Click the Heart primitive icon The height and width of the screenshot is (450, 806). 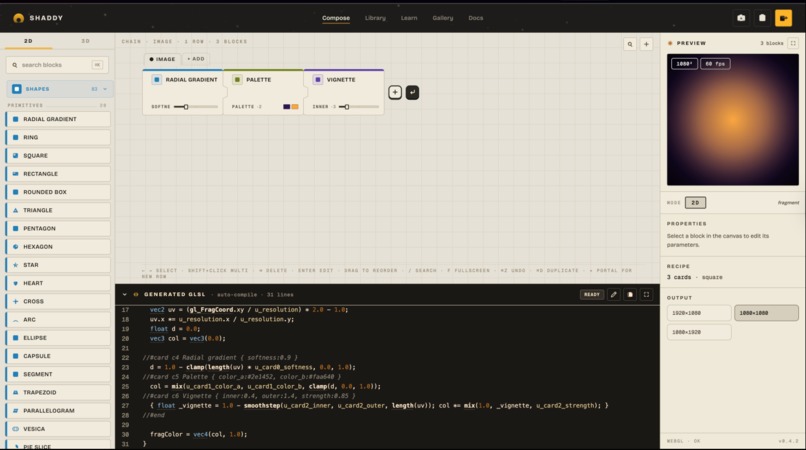pos(15,283)
